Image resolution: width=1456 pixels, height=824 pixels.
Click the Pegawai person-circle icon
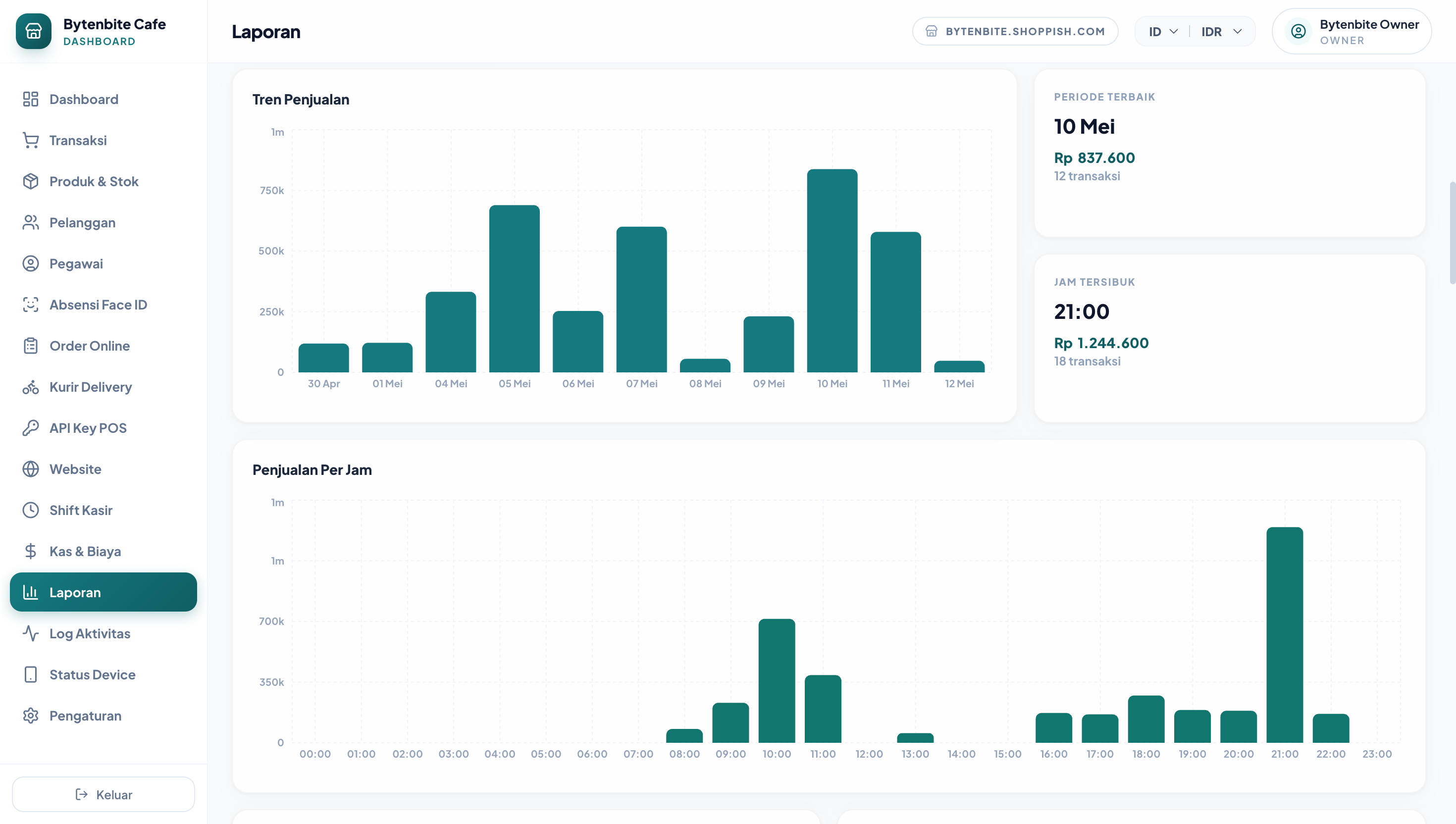[x=31, y=264]
